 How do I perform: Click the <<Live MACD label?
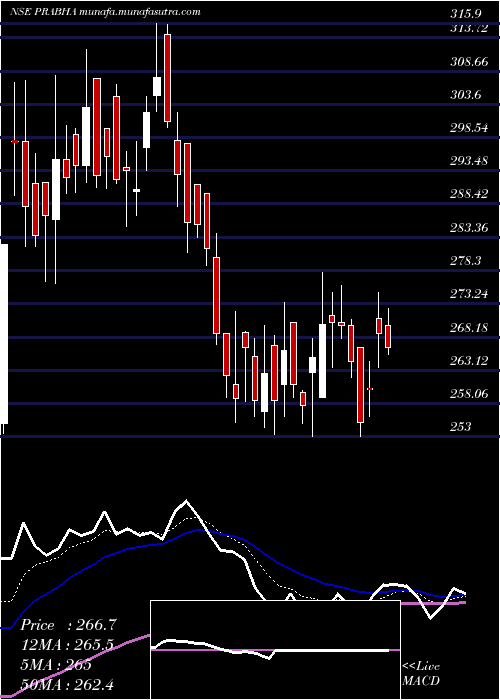tap(421, 674)
